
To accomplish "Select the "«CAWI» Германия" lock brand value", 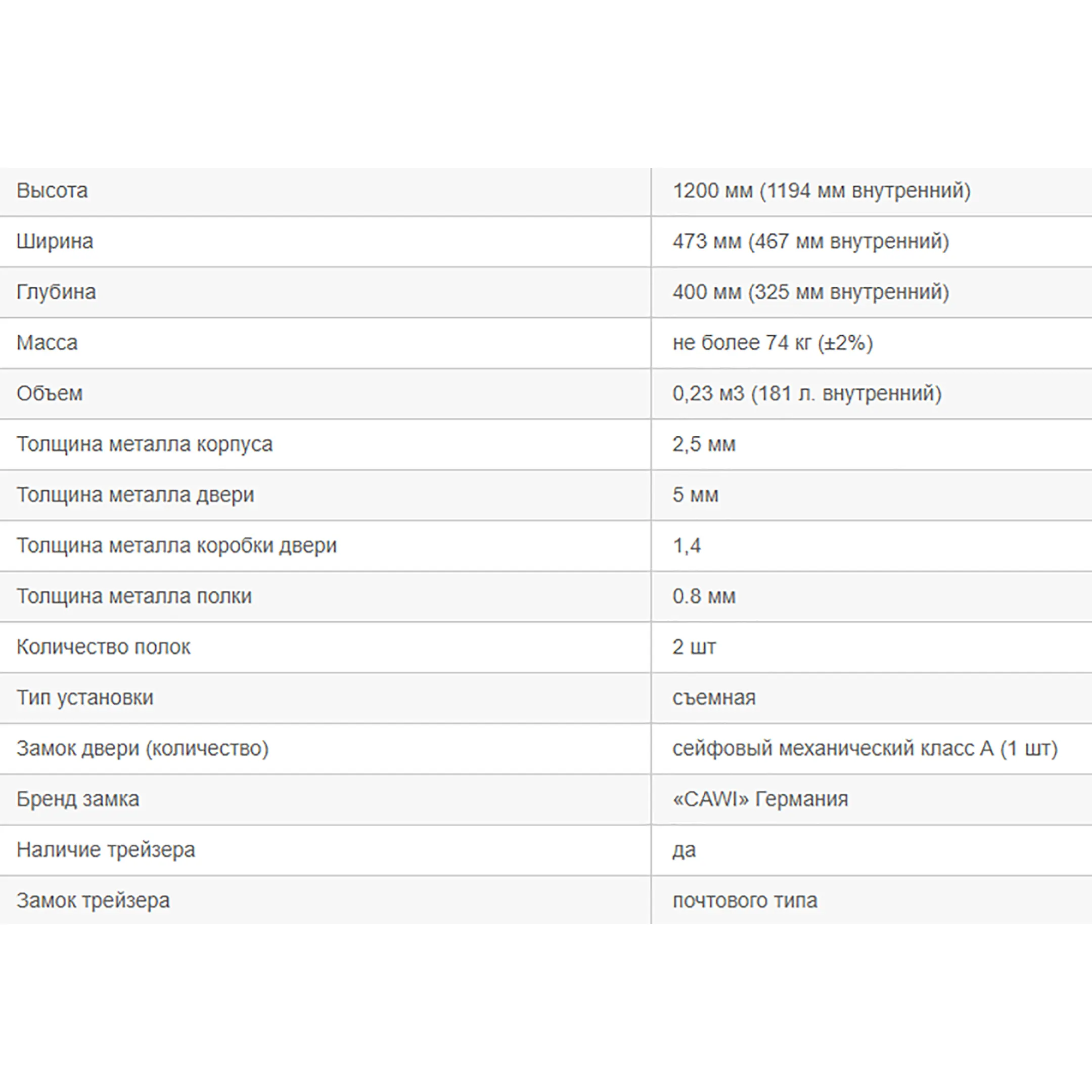I will click(760, 799).
